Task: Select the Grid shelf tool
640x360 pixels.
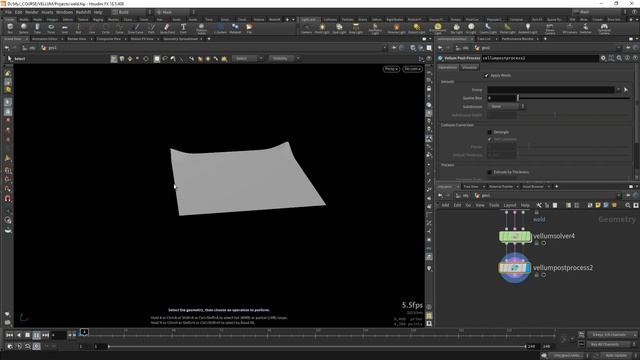Action: (x=64, y=28)
